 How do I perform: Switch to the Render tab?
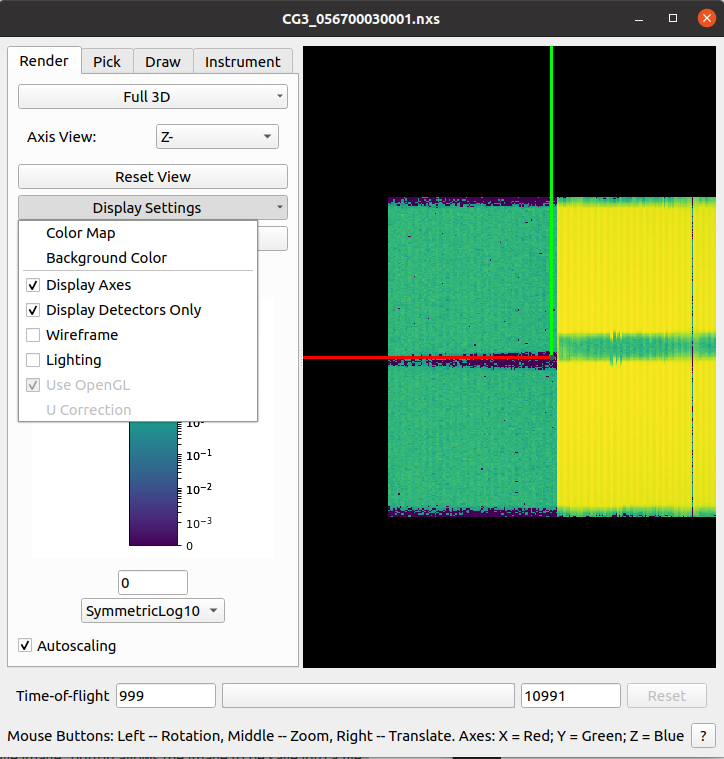44,61
